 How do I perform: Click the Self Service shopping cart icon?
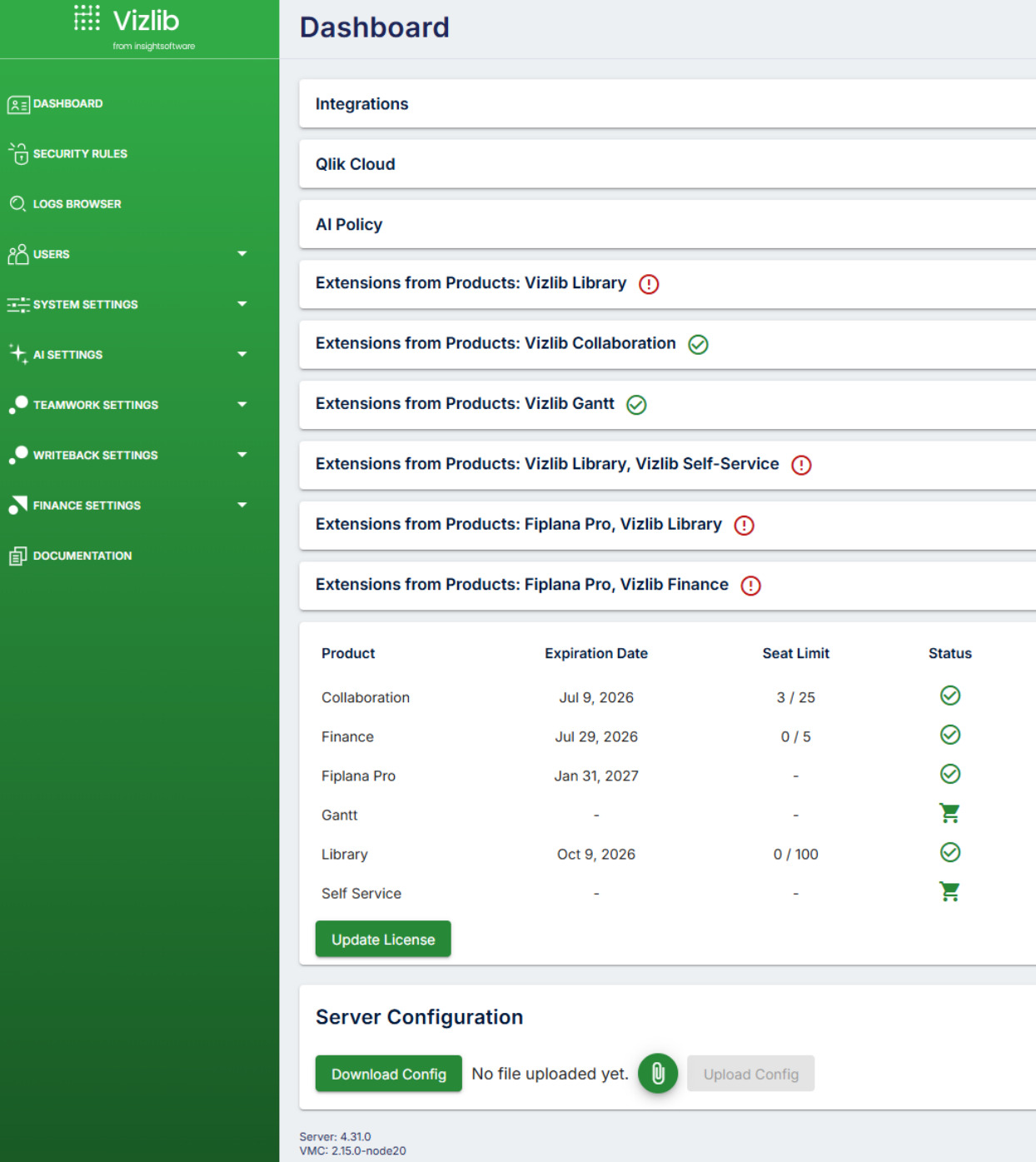949,891
